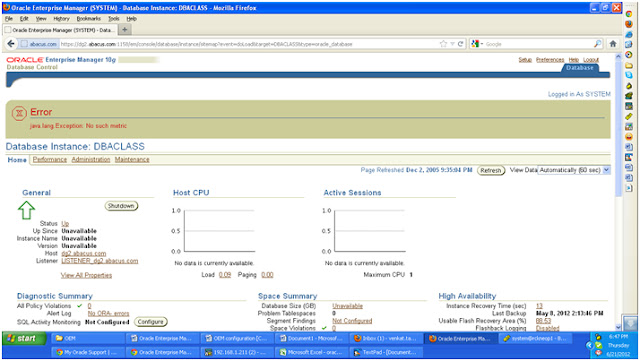This screenshot has height=361, width=640.
Task: Click the Help link near Logout
Action: (x=573, y=60)
